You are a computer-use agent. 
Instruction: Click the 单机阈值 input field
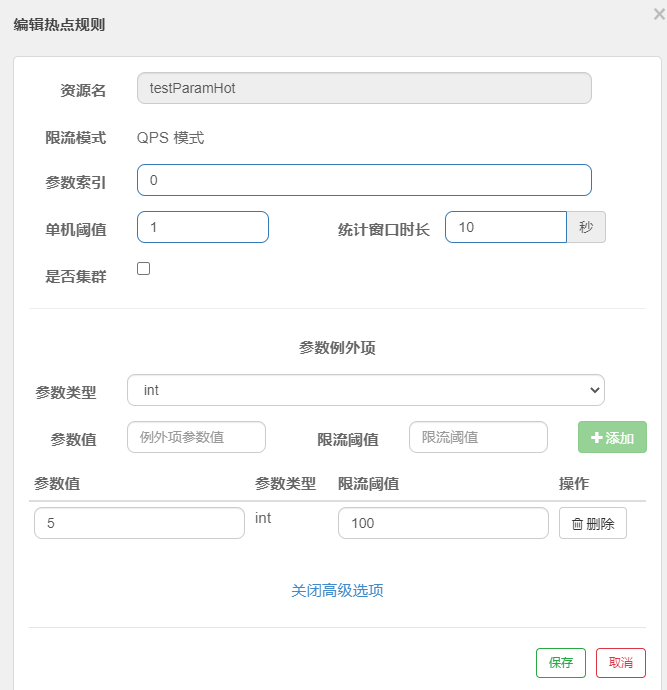tap(203, 227)
